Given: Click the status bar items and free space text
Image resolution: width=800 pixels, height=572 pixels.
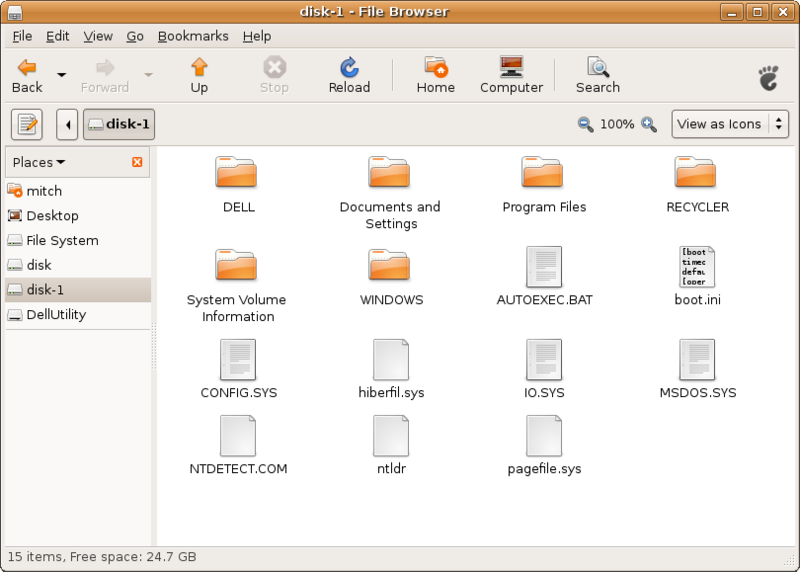Looking at the screenshot, I should click(x=102, y=557).
